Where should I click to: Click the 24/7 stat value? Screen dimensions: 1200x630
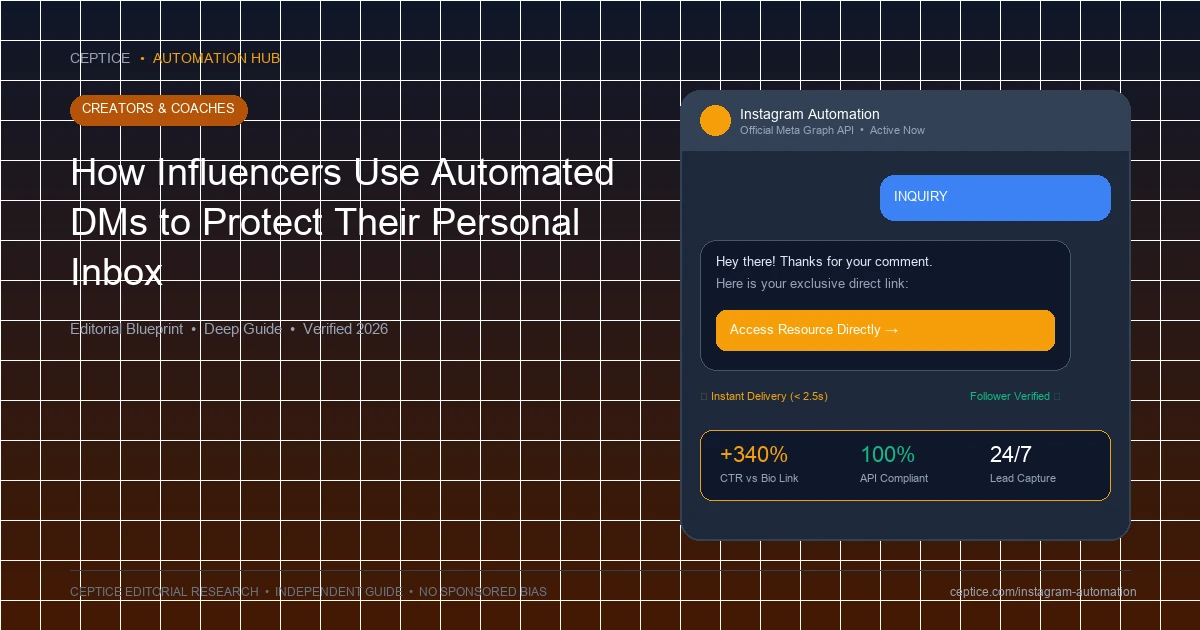point(1011,455)
